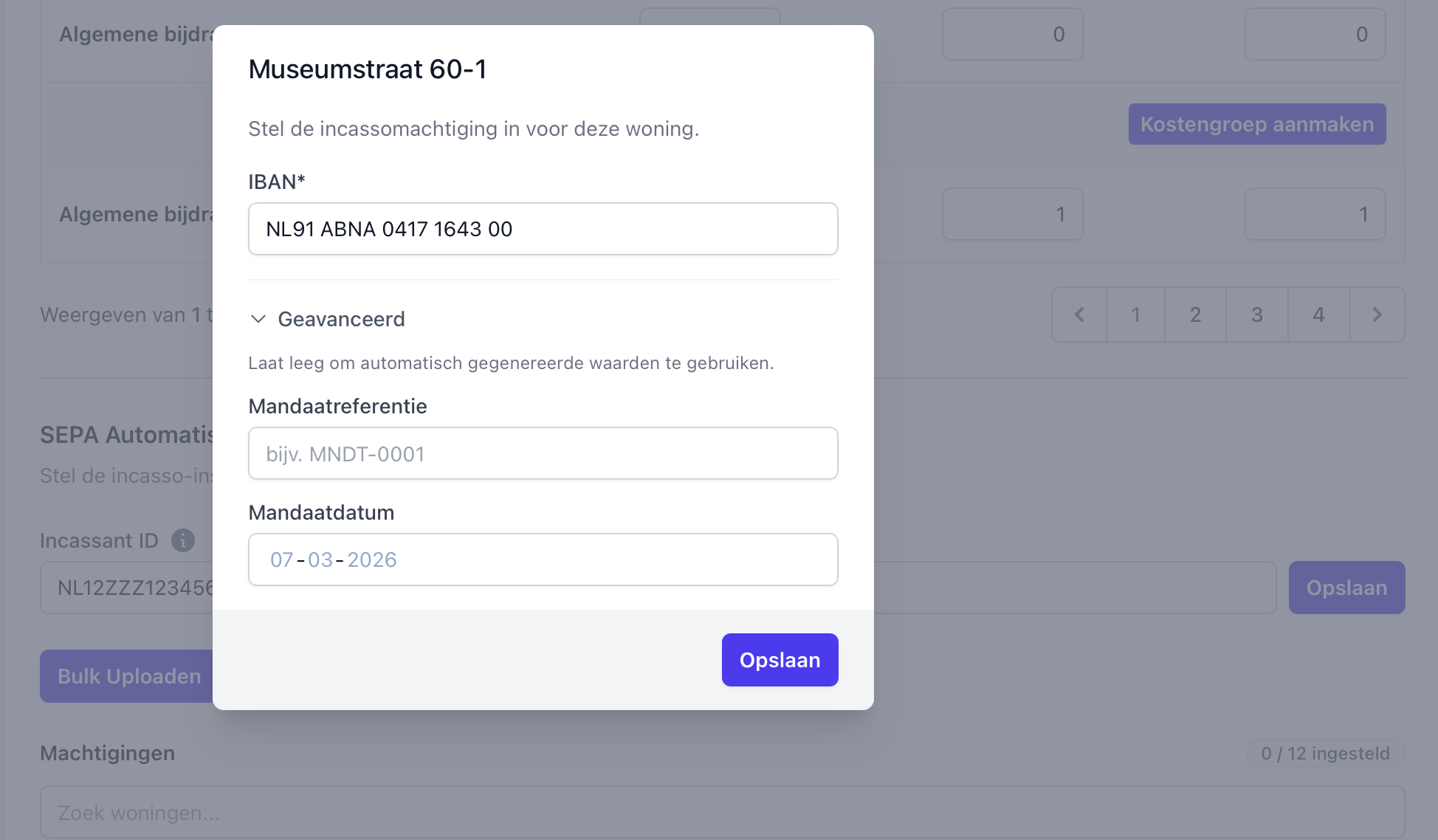1438x840 pixels.
Task: Select the year 2026 in Mandaatdatum
Action: [x=372, y=560]
